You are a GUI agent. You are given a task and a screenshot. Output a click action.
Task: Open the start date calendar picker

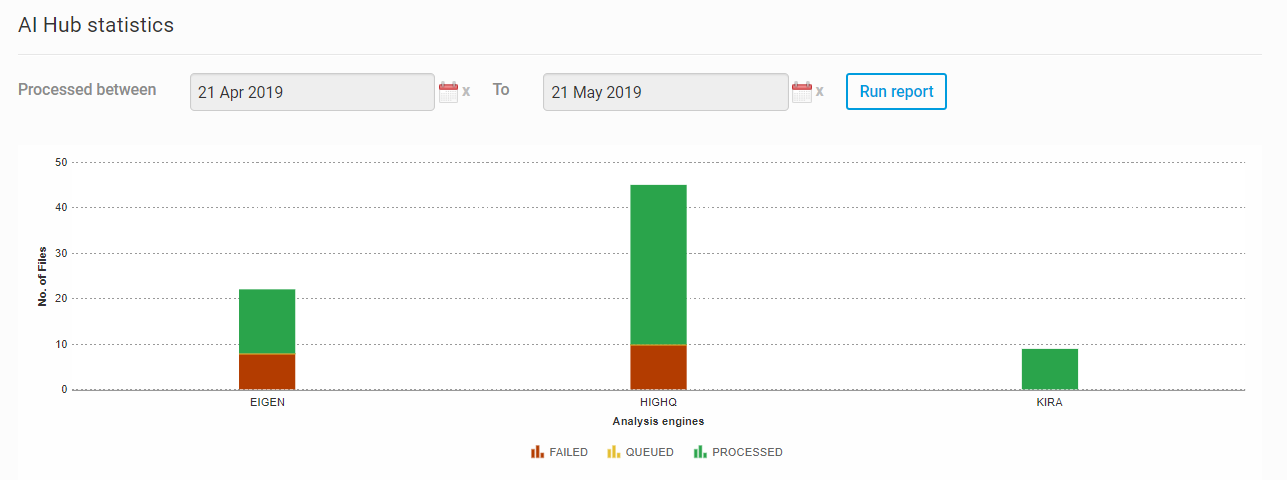448,92
